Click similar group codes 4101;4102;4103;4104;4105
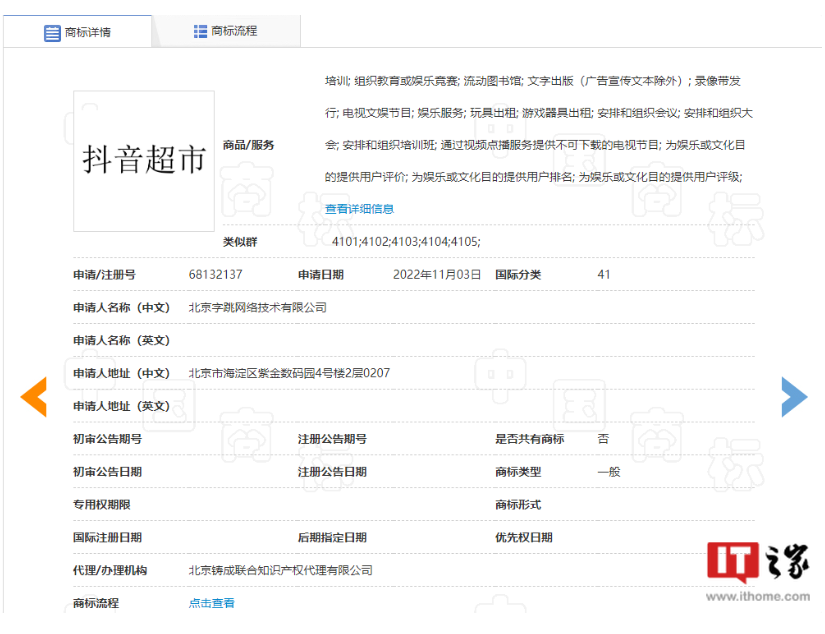This screenshot has width=825, height=634. tap(406, 242)
